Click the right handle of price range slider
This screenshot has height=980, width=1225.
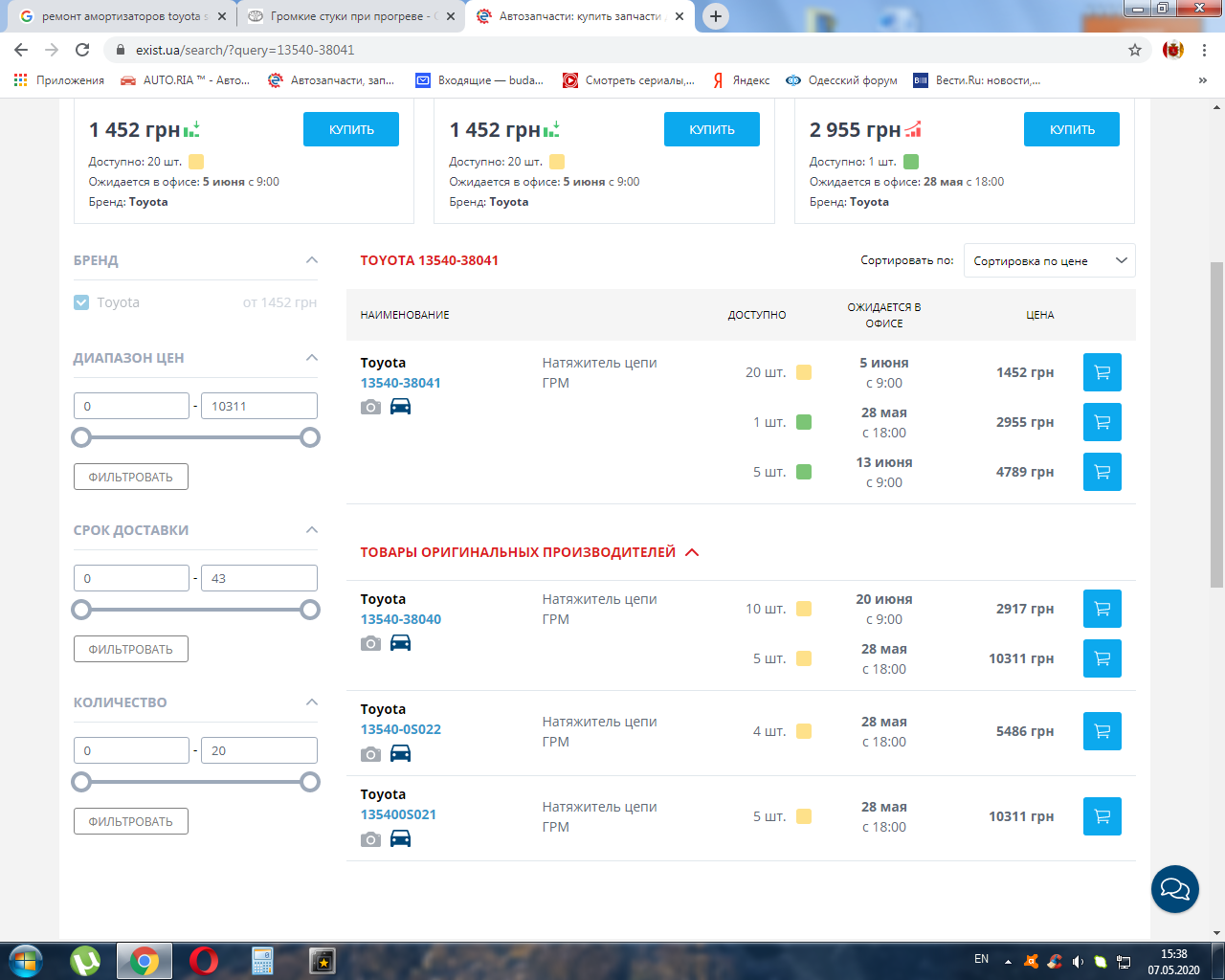pos(310,437)
